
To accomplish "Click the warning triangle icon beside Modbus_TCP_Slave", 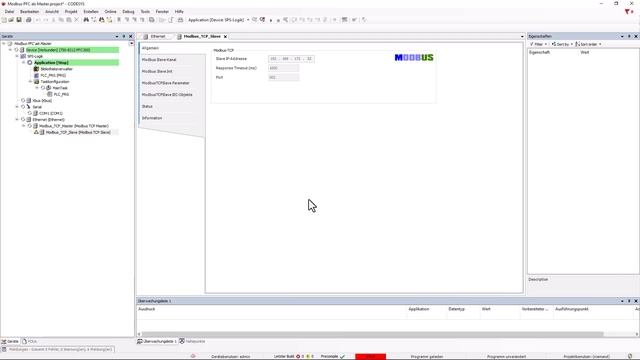I will tap(36, 132).
